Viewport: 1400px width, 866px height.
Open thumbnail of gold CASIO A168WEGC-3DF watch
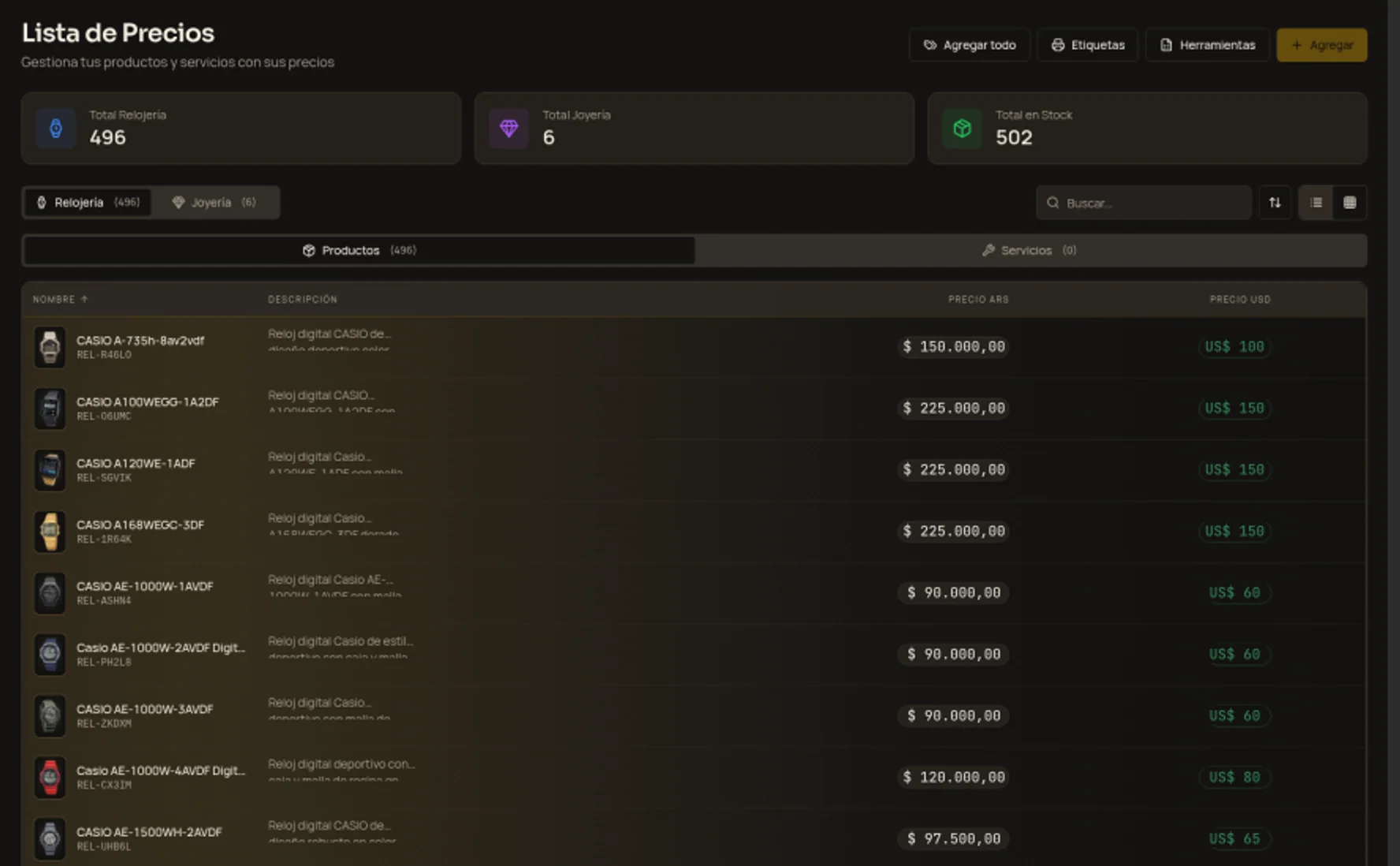pos(50,532)
